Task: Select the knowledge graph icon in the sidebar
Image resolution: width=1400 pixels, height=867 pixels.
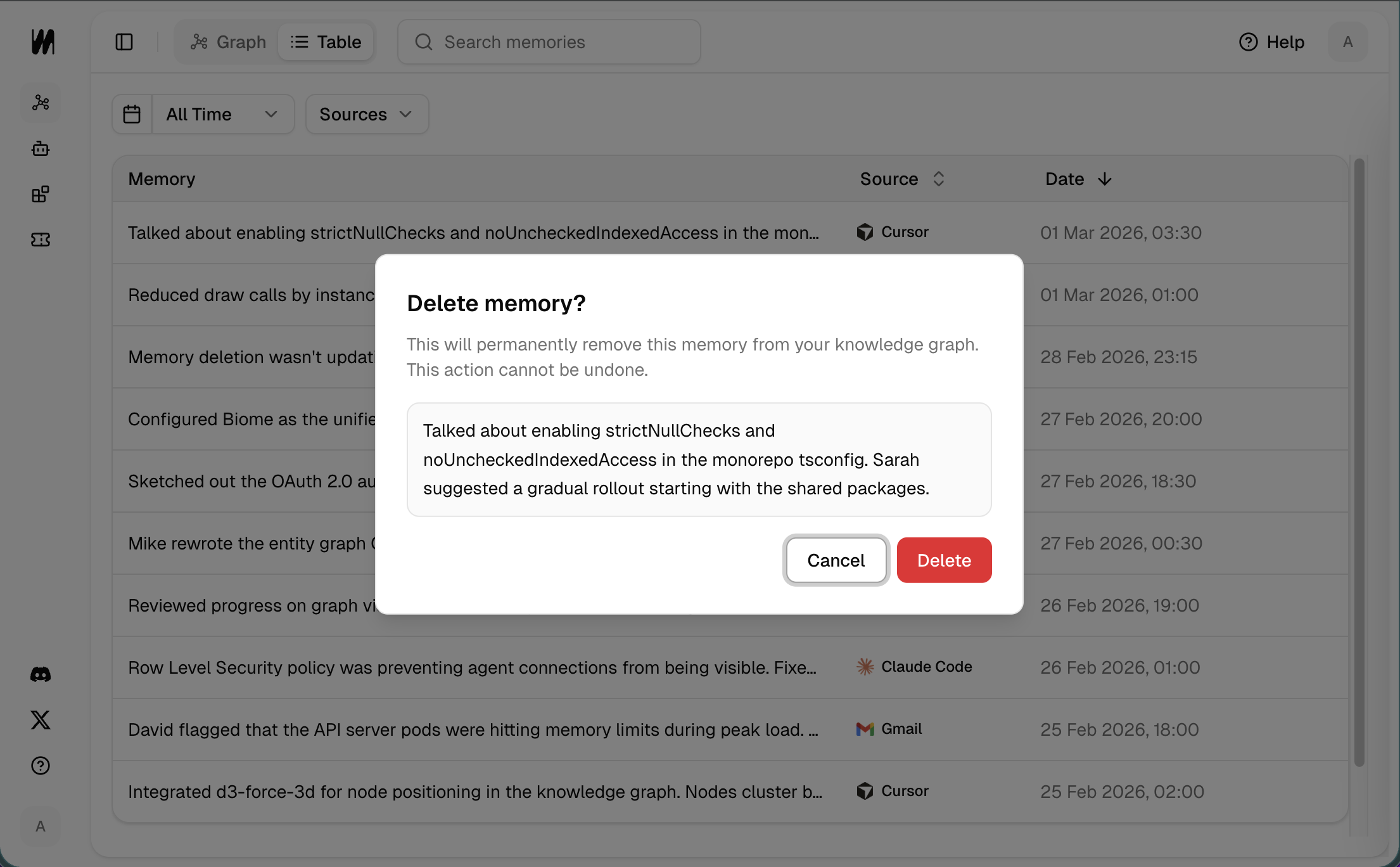Action: [40, 103]
